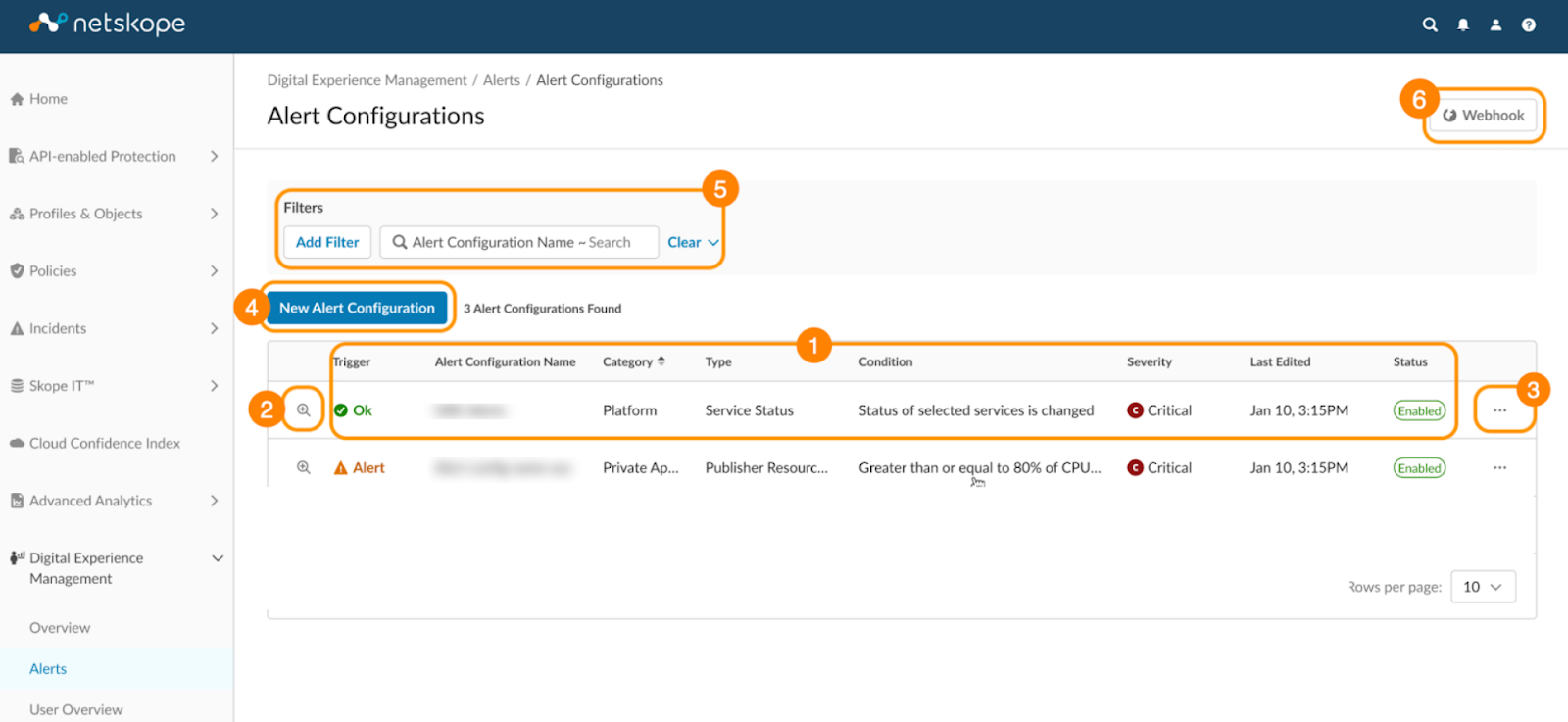Click the Trigger column header
The height and width of the screenshot is (722, 1568).
351,361
